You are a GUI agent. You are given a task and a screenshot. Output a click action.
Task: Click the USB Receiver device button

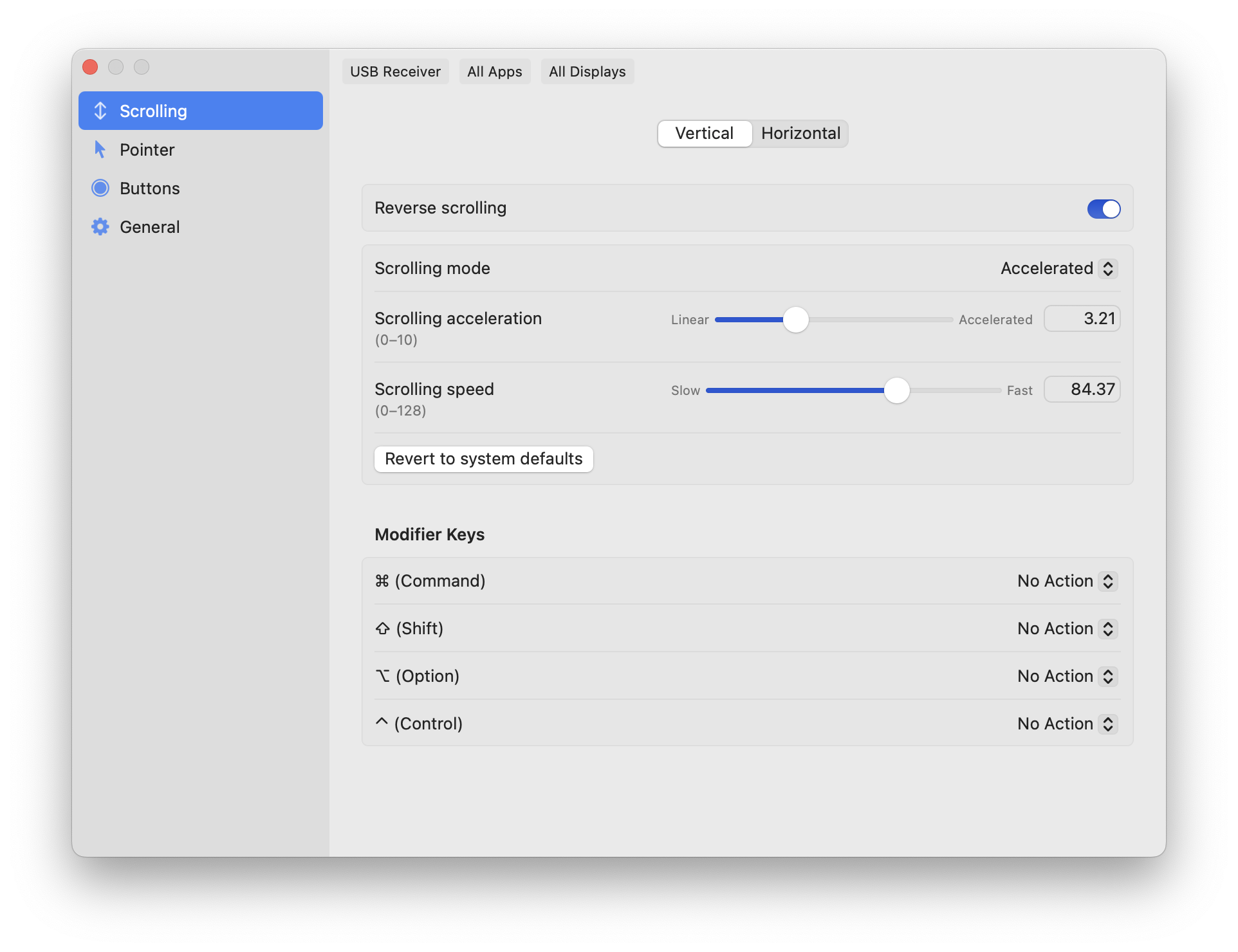pos(395,71)
